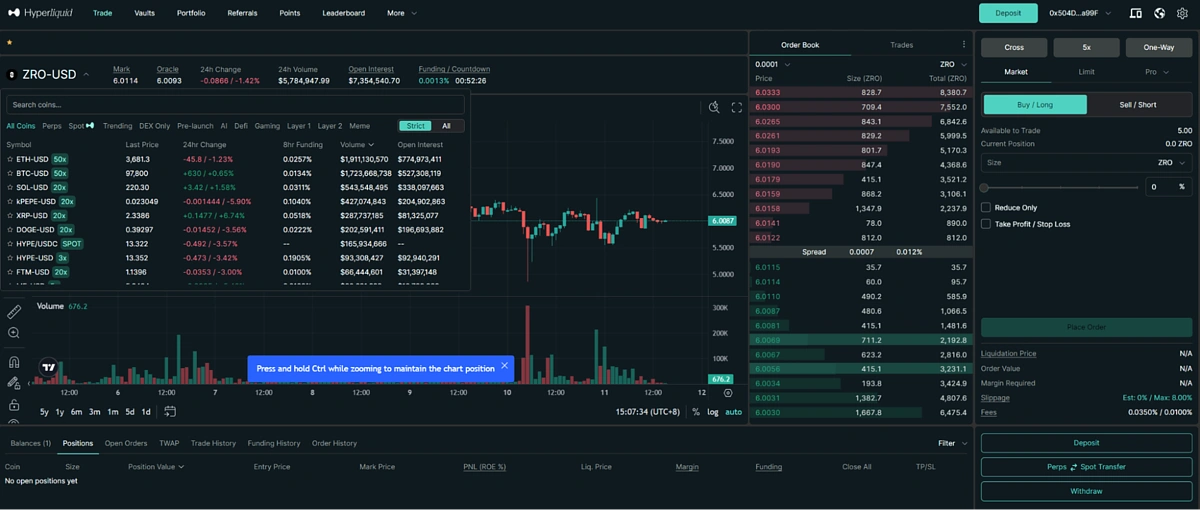Go to the Vaults page
This screenshot has height=510, width=1200.
point(144,13)
